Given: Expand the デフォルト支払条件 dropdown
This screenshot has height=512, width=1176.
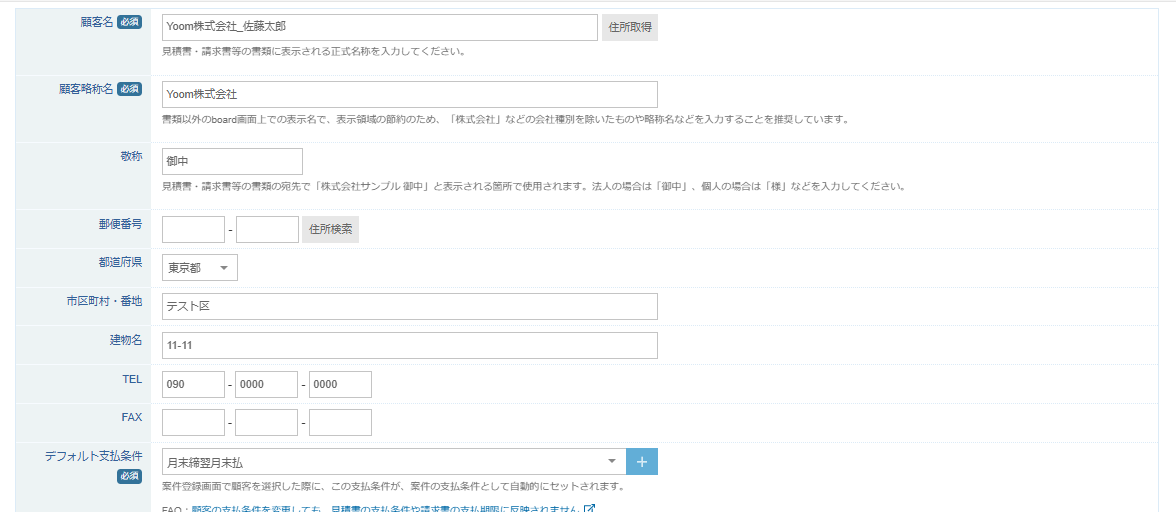Looking at the screenshot, I should [394, 462].
